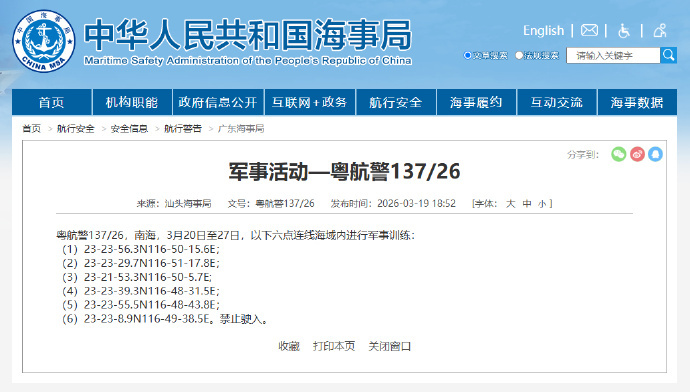690x392 pixels.
Task: Click coordinate line (6) 23-23-8.9N116-49-38.5E
Action: 139,319
